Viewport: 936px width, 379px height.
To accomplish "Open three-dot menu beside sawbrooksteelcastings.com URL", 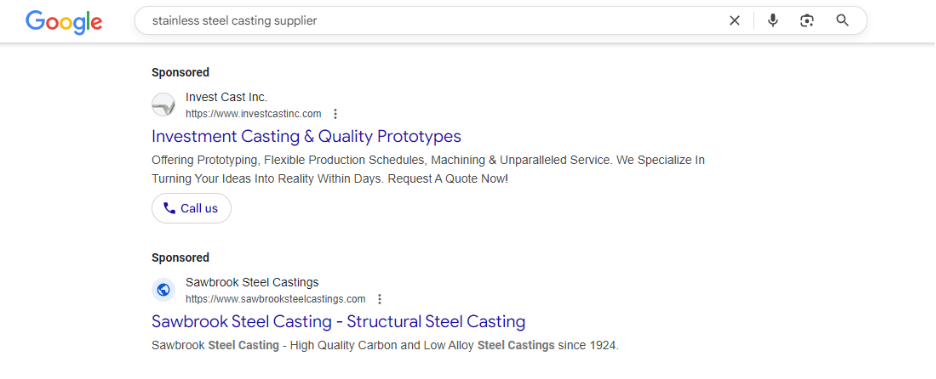I will click(379, 299).
